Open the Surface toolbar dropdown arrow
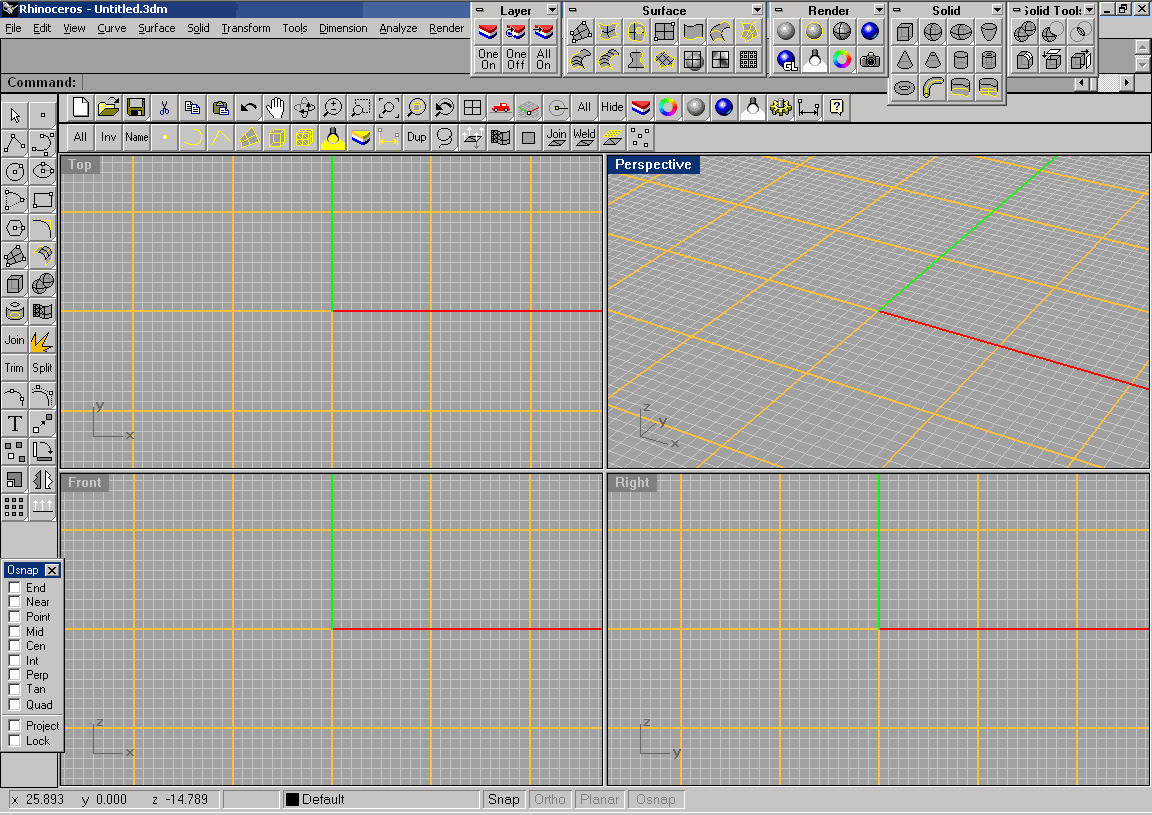 click(757, 10)
